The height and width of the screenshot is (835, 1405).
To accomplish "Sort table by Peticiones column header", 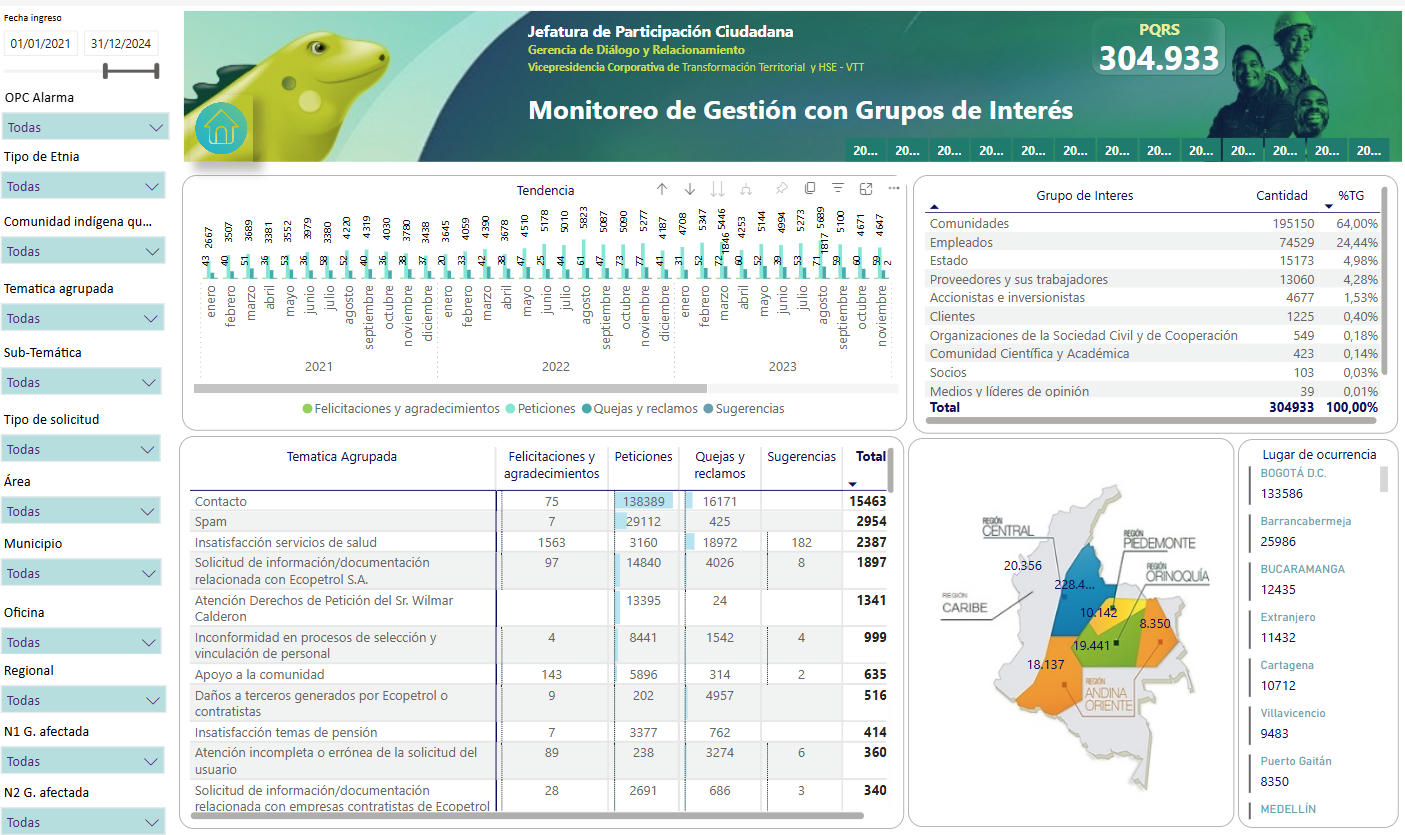I will tap(643, 456).
